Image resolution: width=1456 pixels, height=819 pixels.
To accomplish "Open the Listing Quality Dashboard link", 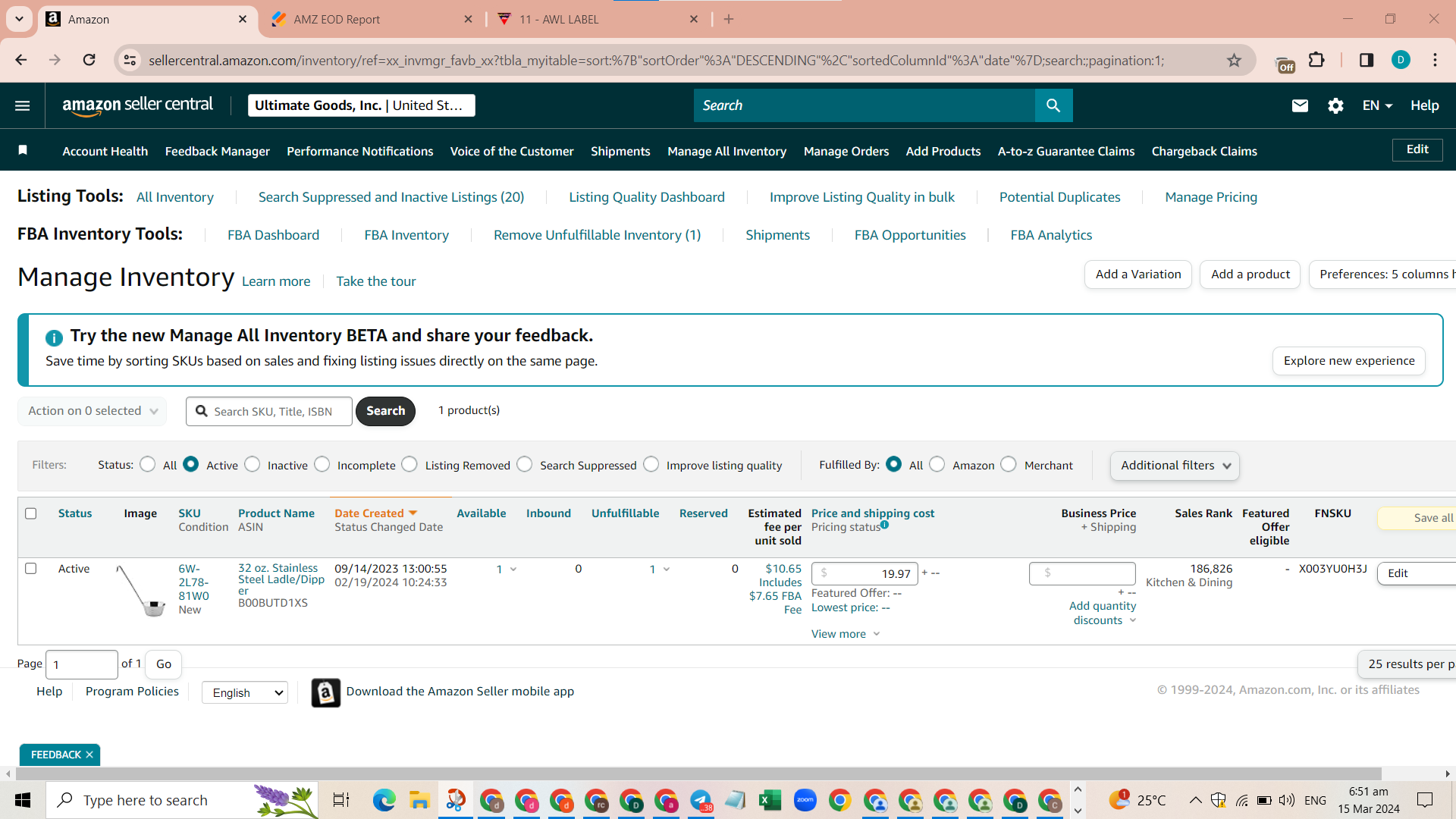I will (x=647, y=197).
